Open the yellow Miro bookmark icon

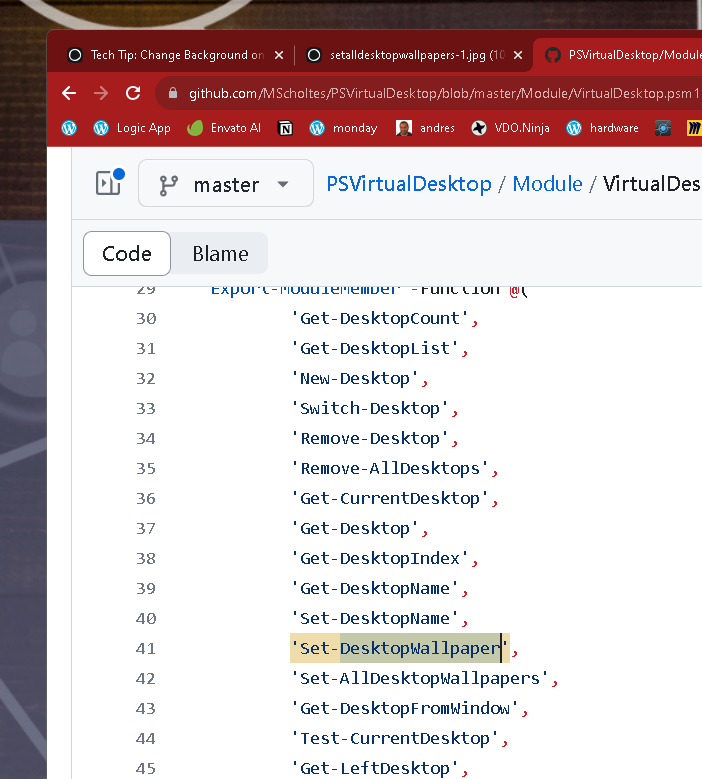[x=694, y=128]
